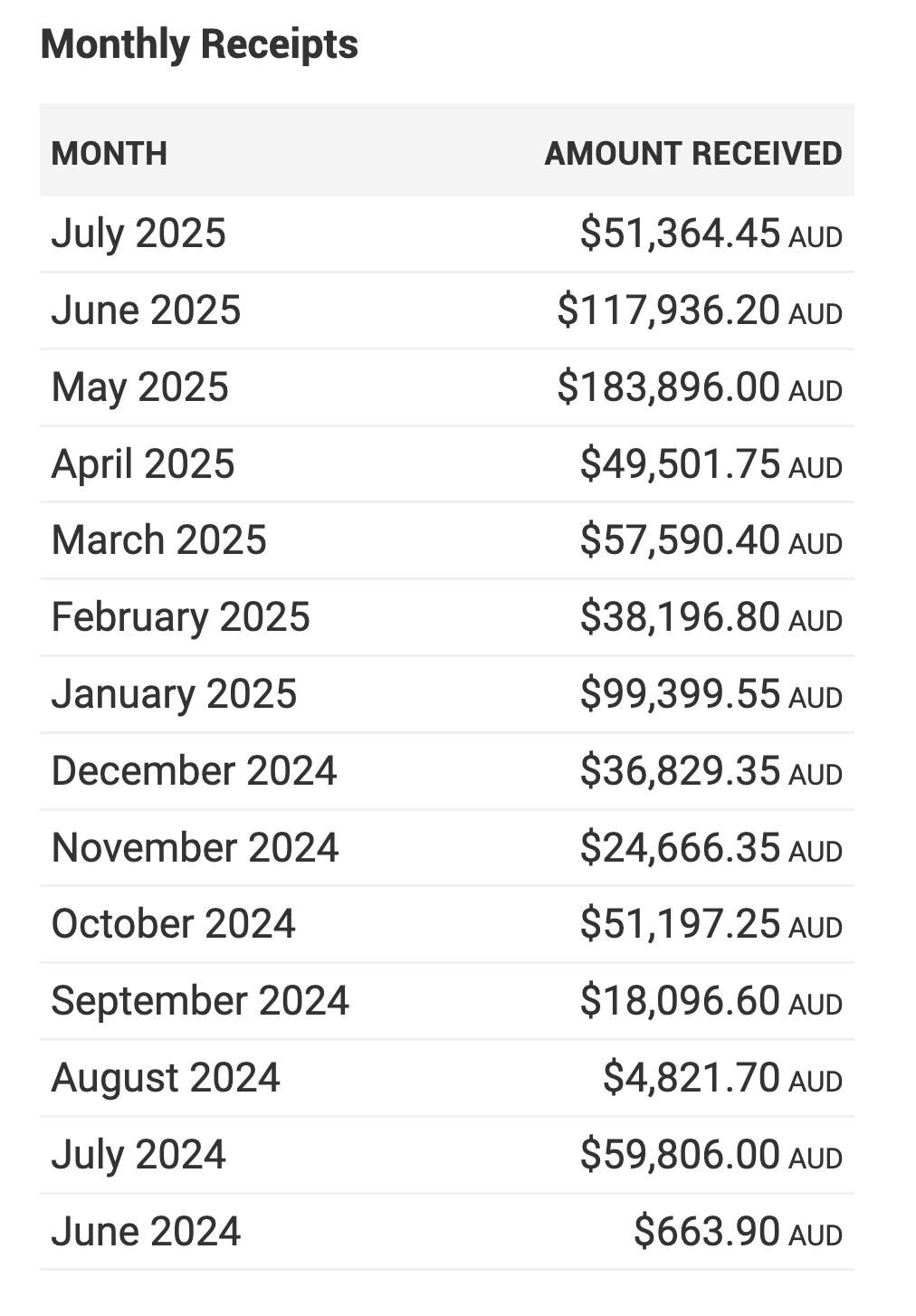The image size is (916, 1316).
Task: Click the AMOUNT RECEIVED column header
Action: click(x=692, y=154)
